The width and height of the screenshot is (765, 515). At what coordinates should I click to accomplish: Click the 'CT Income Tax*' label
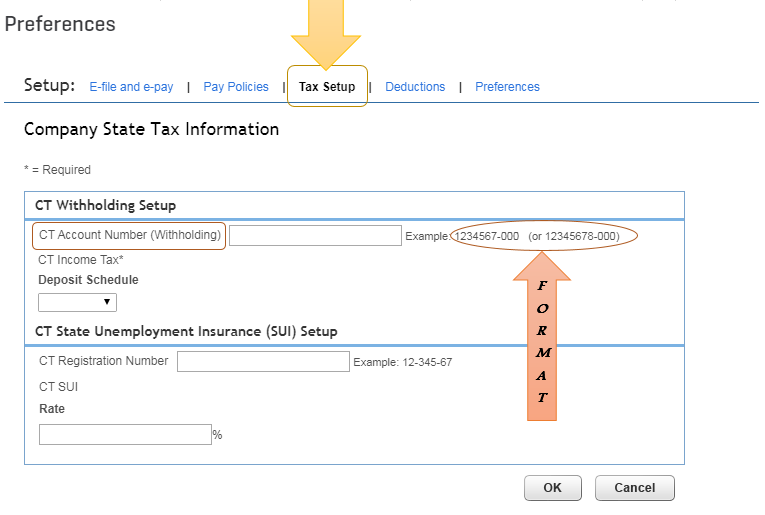81,260
